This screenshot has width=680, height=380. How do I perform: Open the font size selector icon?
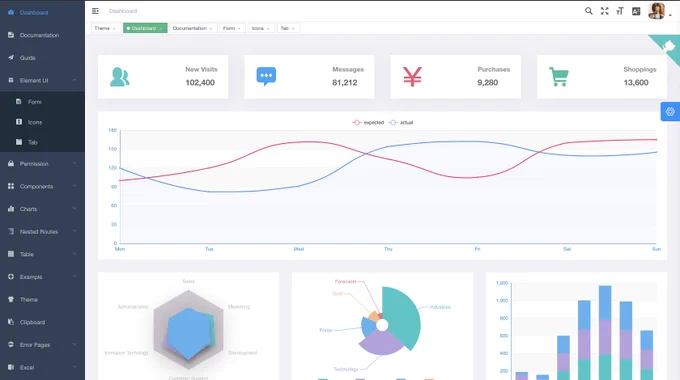coord(620,11)
